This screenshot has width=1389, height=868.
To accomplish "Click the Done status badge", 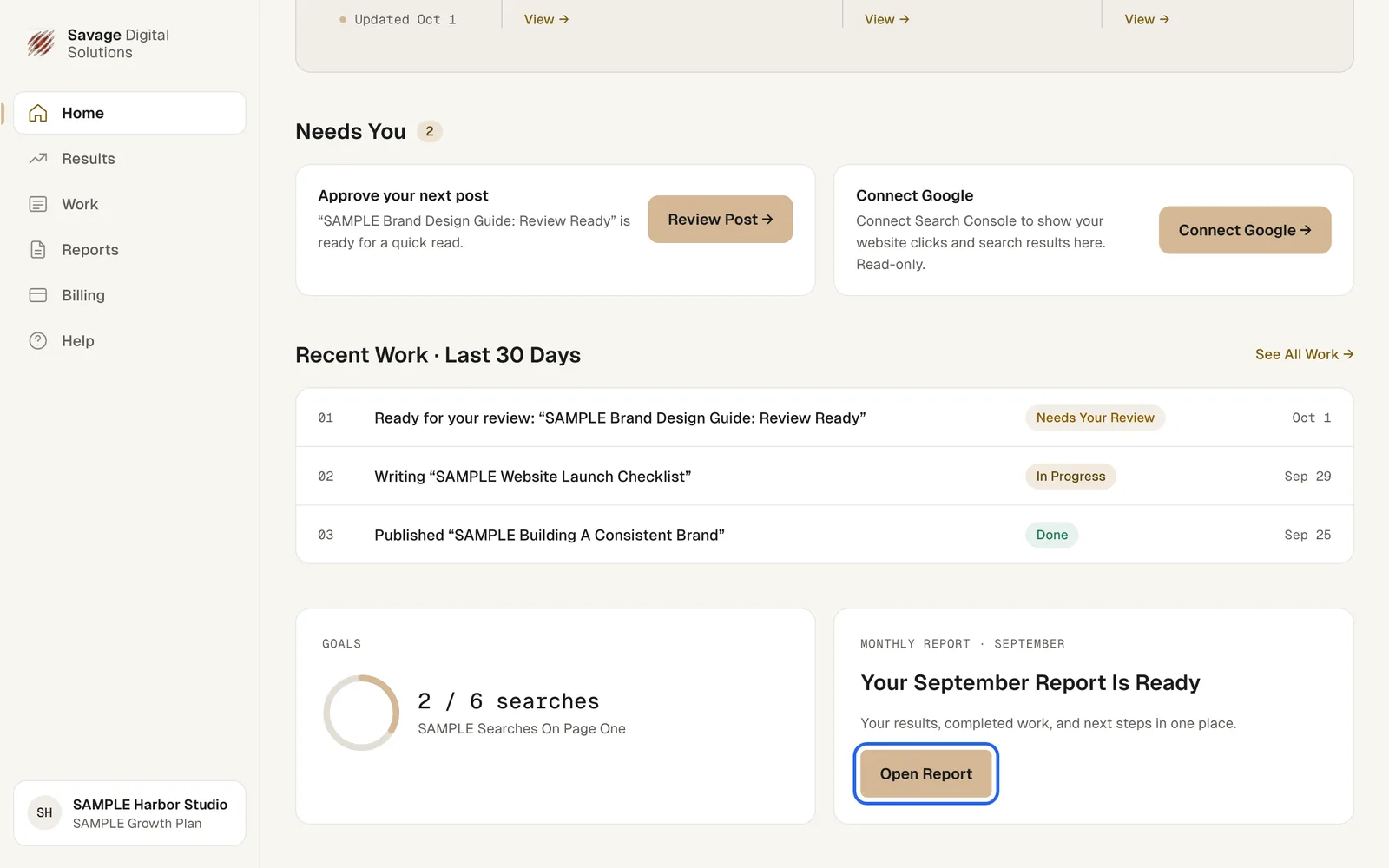I will 1051,535.
